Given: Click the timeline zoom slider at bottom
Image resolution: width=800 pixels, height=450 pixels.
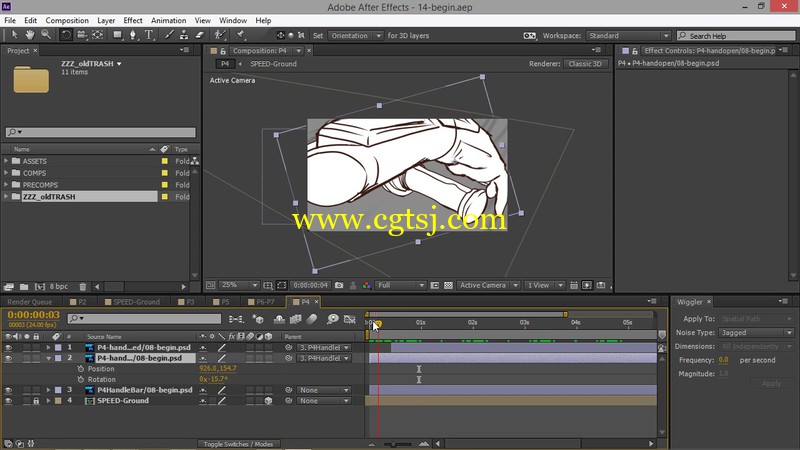Looking at the screenshot, I should click(397, 444).
